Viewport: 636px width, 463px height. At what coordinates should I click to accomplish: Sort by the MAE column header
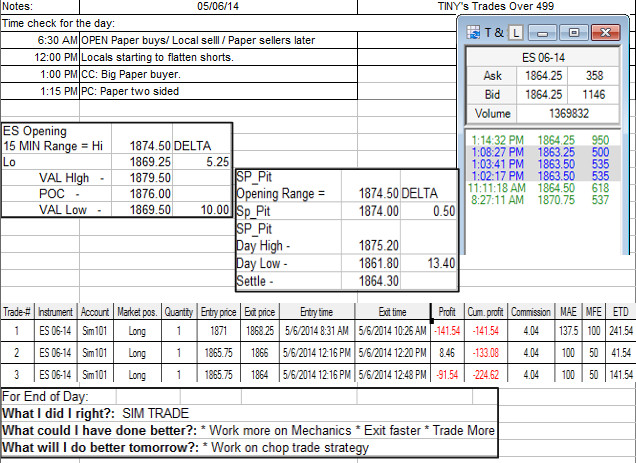(x=568, y=312)
